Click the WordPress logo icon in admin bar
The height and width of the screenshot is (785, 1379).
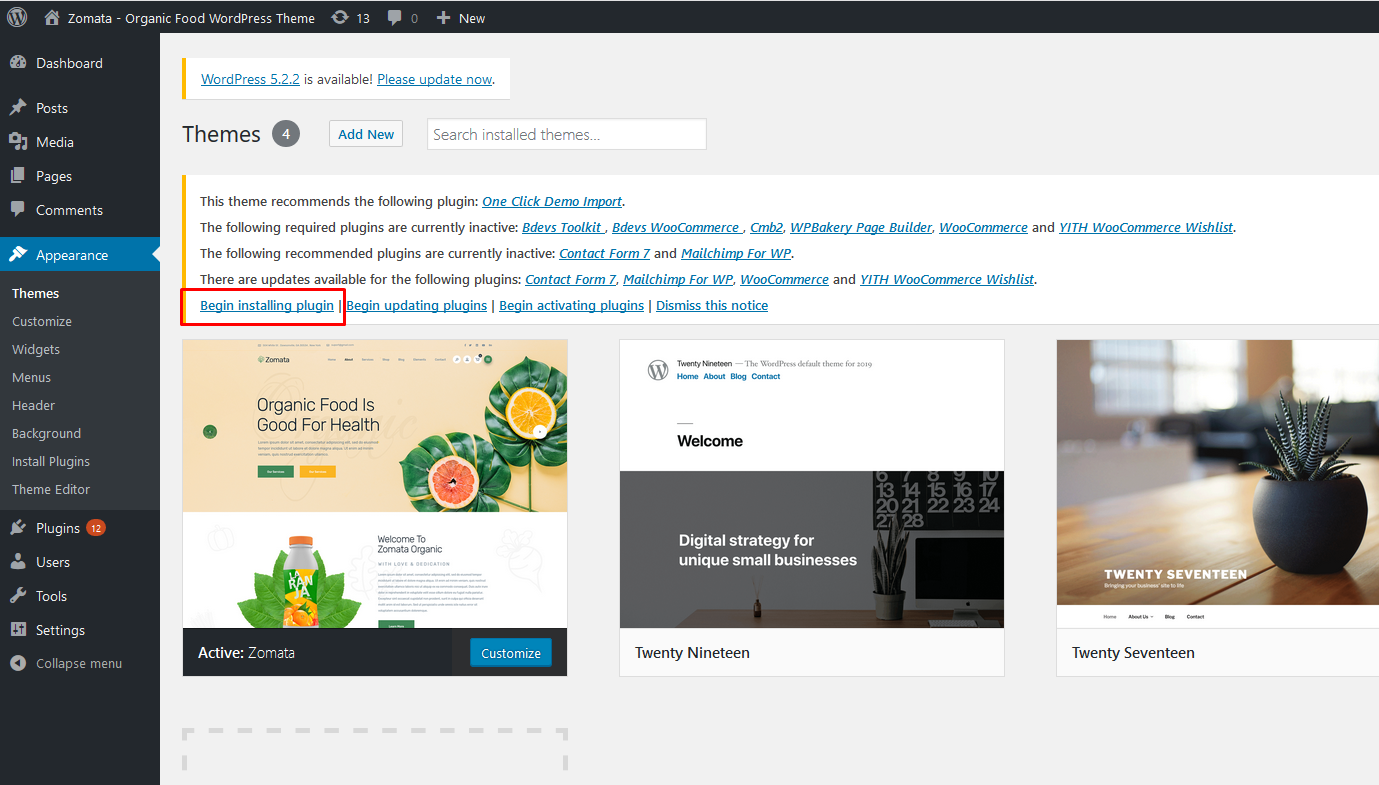[17, 17]
